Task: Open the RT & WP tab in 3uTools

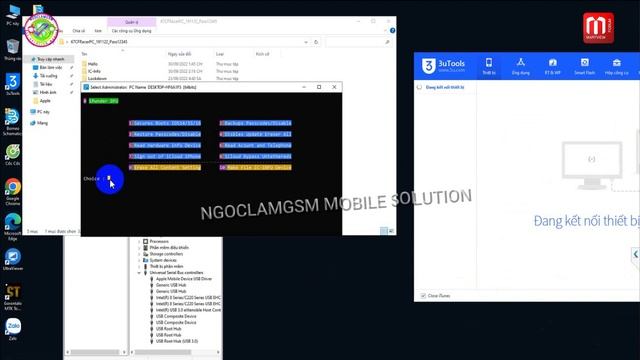Action: (x=552, y=66)
